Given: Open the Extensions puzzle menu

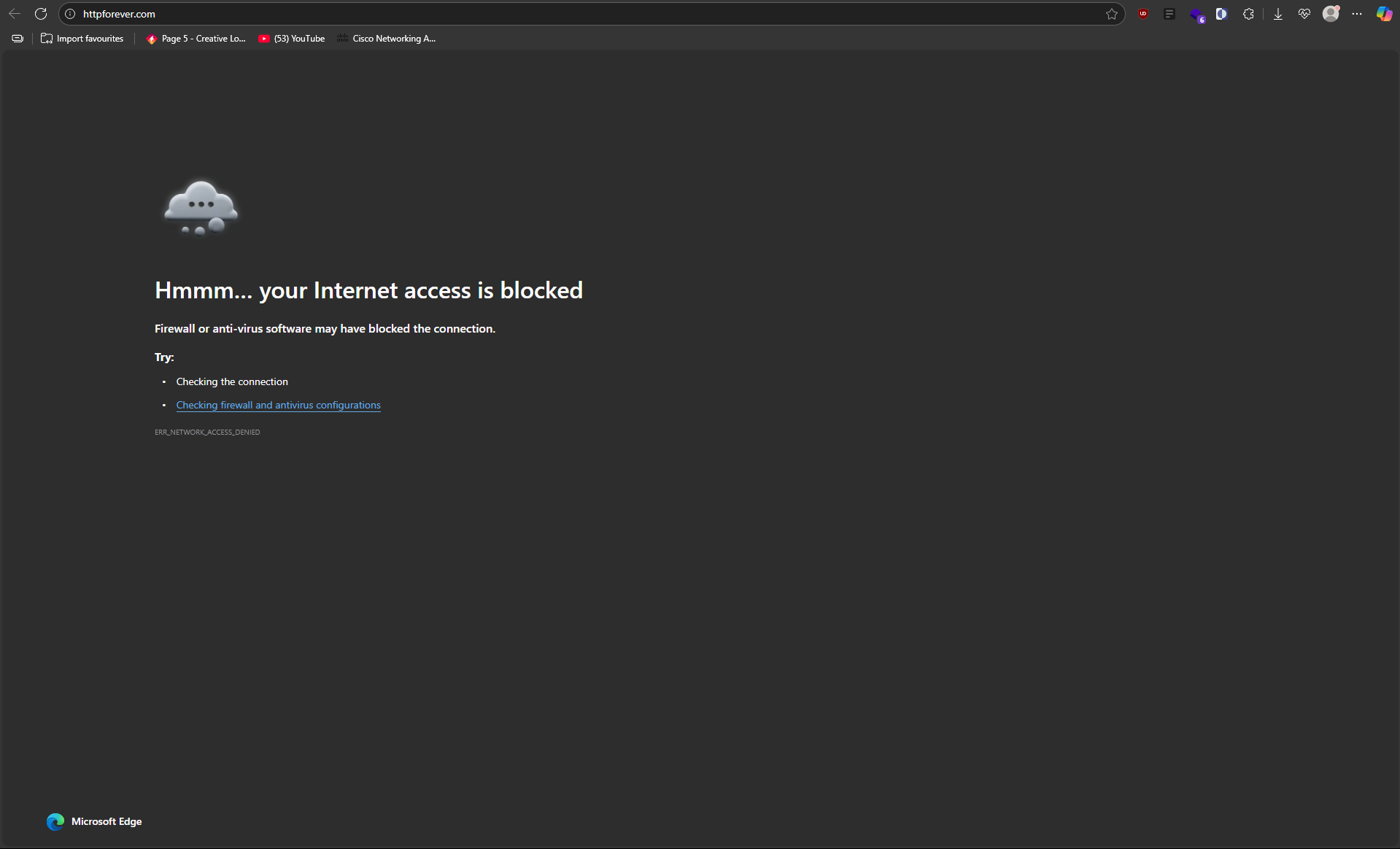Looking at the screenshot, I should click(1248, 14).
